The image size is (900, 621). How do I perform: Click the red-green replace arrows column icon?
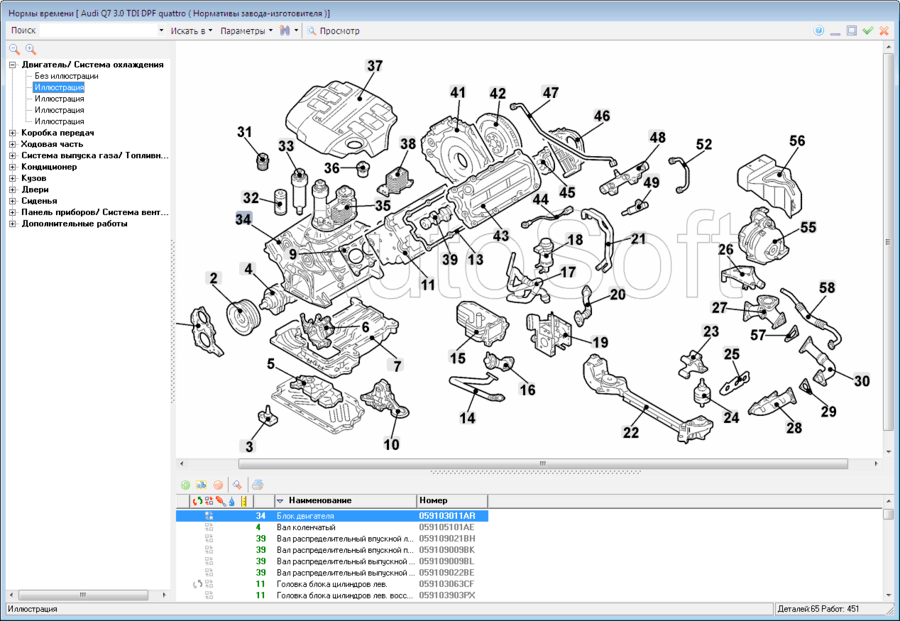click(x=197, y=501)
